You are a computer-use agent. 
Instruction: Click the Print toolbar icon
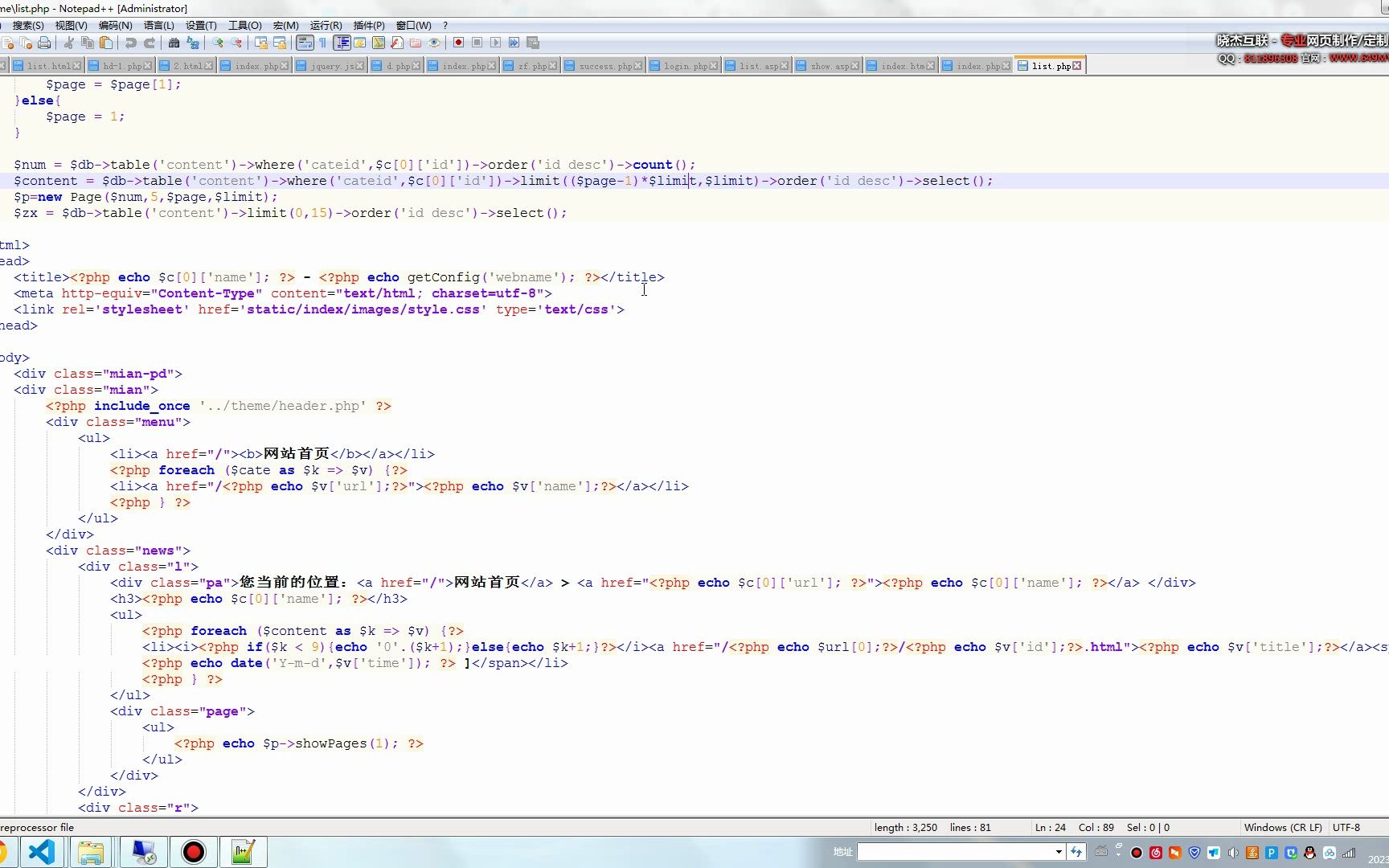pyautogui.click(x=45, y=43)
